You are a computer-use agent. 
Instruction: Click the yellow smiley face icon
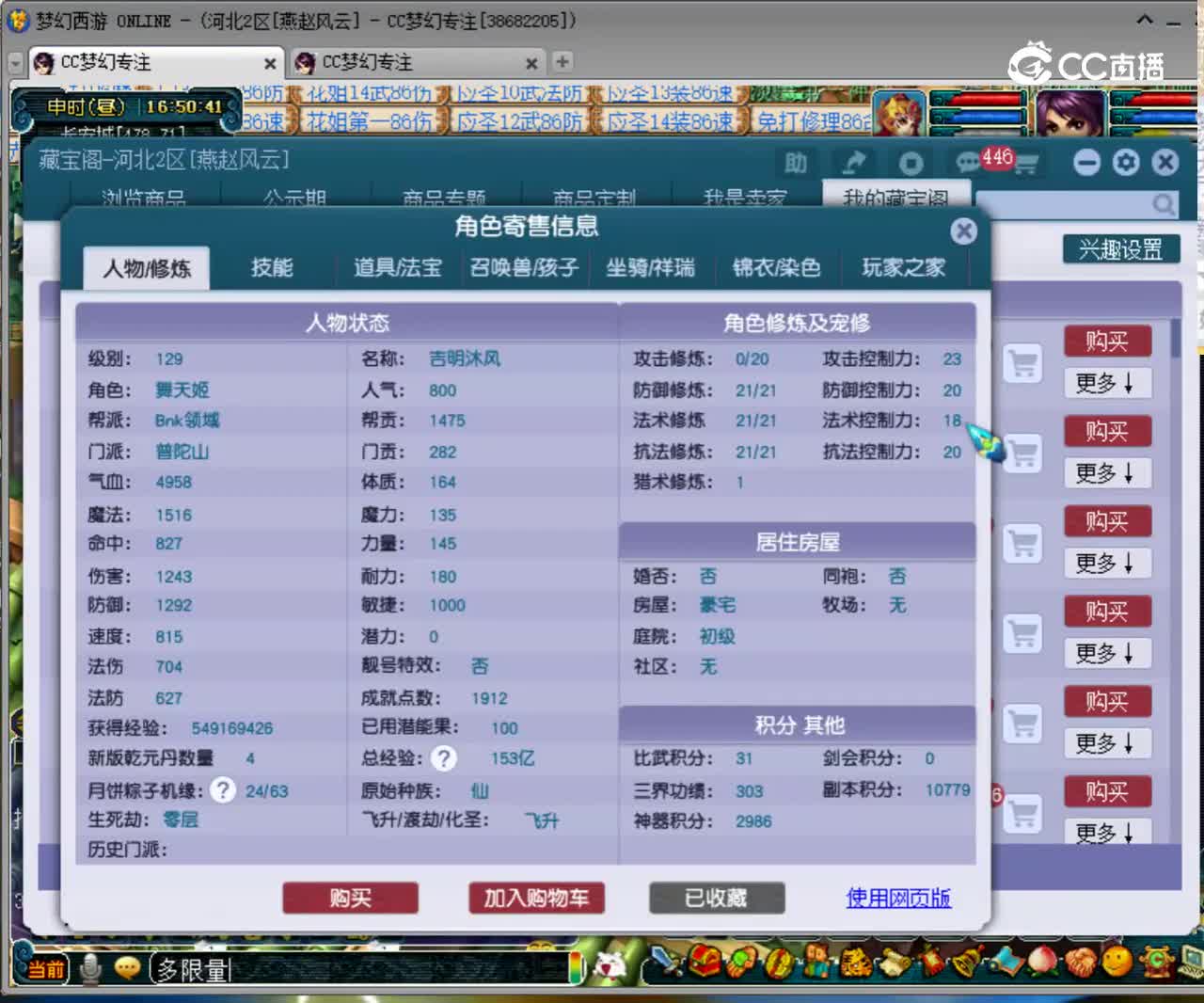click(x=1117, y=963)
